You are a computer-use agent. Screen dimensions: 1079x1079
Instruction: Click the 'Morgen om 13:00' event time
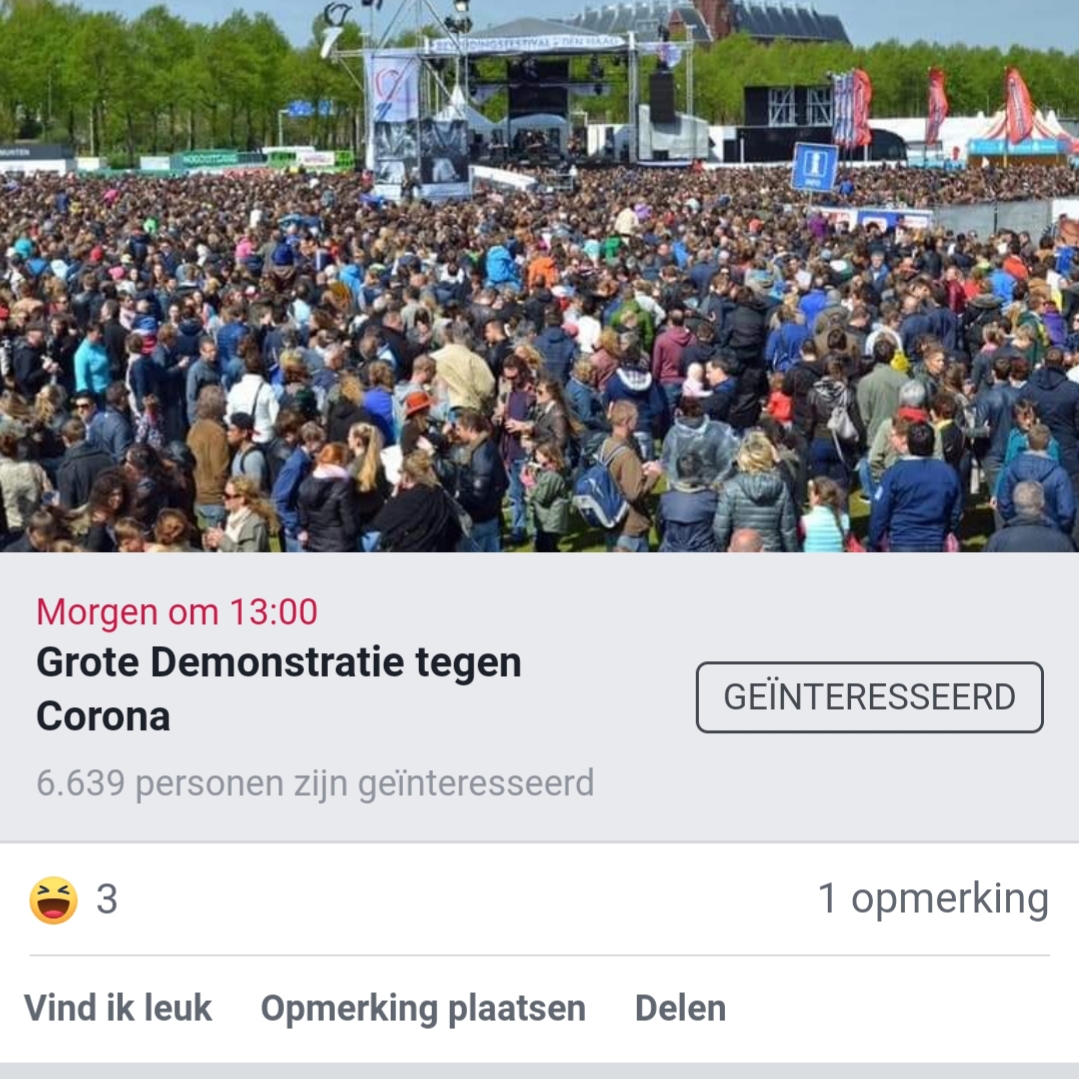177,612
